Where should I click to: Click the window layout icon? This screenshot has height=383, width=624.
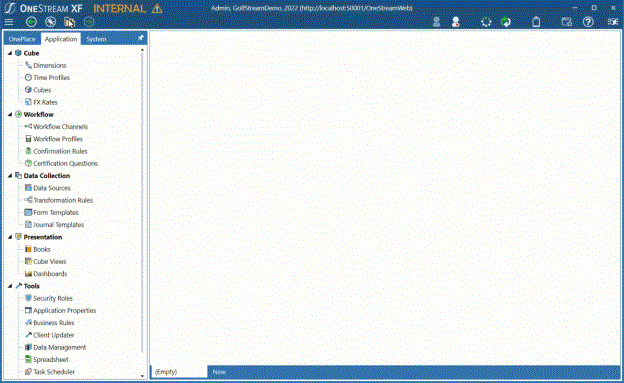pyautogui.click(x=567, y=22)
